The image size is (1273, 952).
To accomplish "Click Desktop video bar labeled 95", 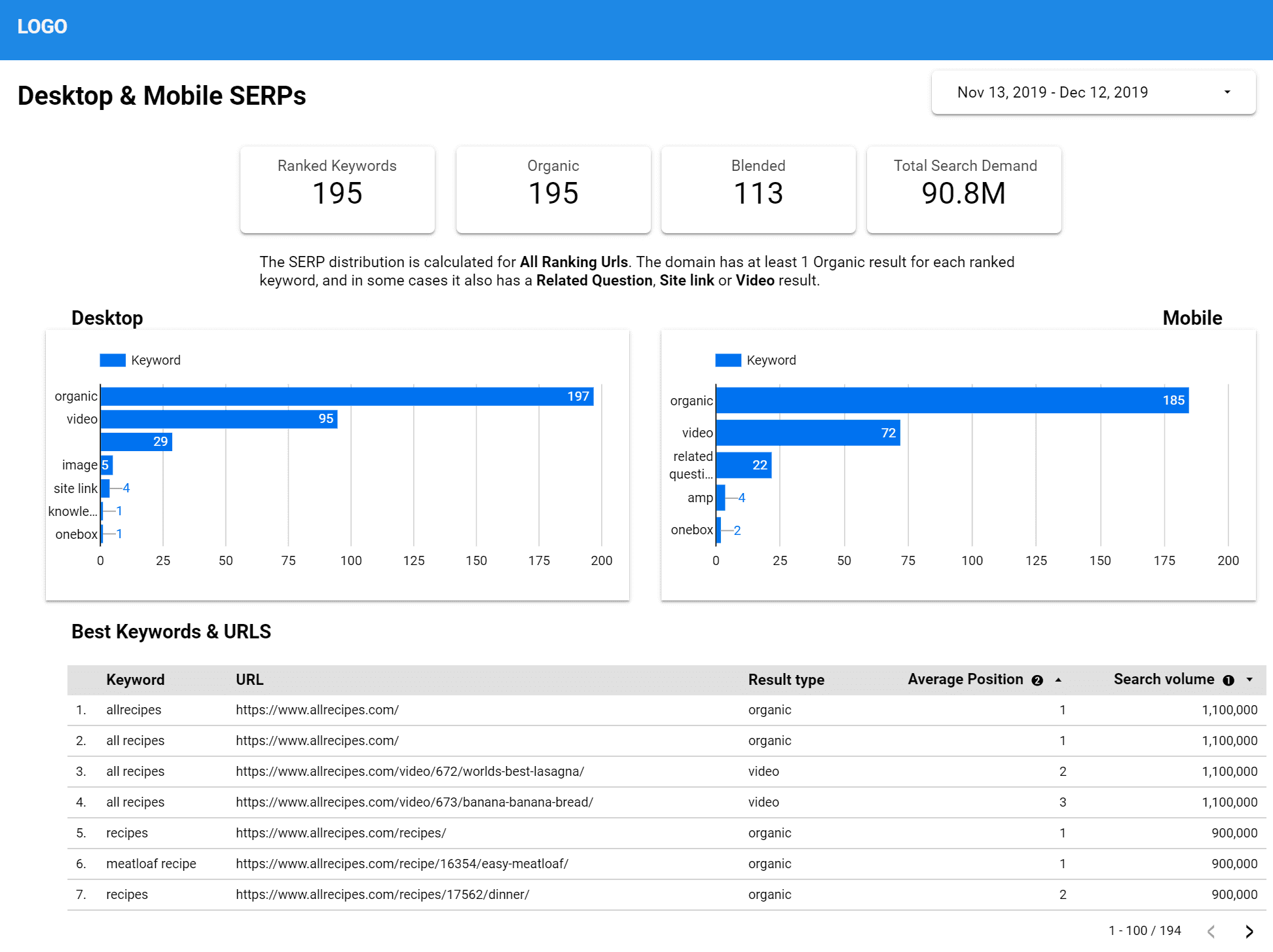I will [219, 419].
